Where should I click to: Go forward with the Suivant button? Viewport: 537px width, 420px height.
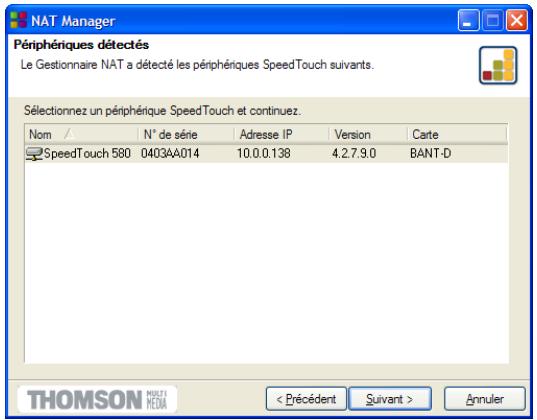(x=390, y=399)
